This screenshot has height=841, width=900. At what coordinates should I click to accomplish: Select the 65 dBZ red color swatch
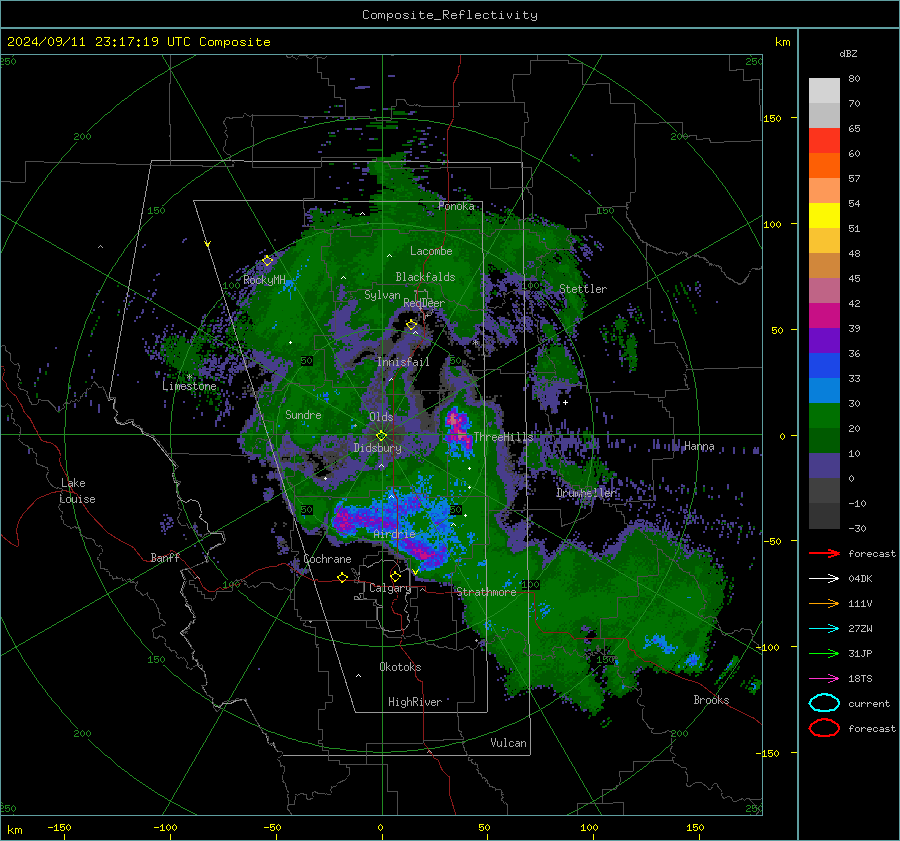(824, 141)
